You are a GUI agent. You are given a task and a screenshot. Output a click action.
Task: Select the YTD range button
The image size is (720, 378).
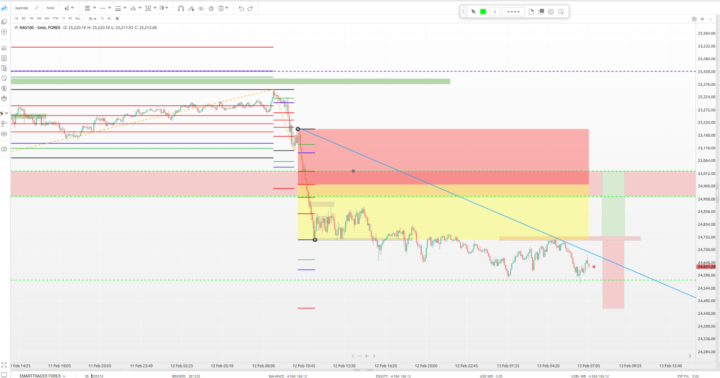click(55, 18)
